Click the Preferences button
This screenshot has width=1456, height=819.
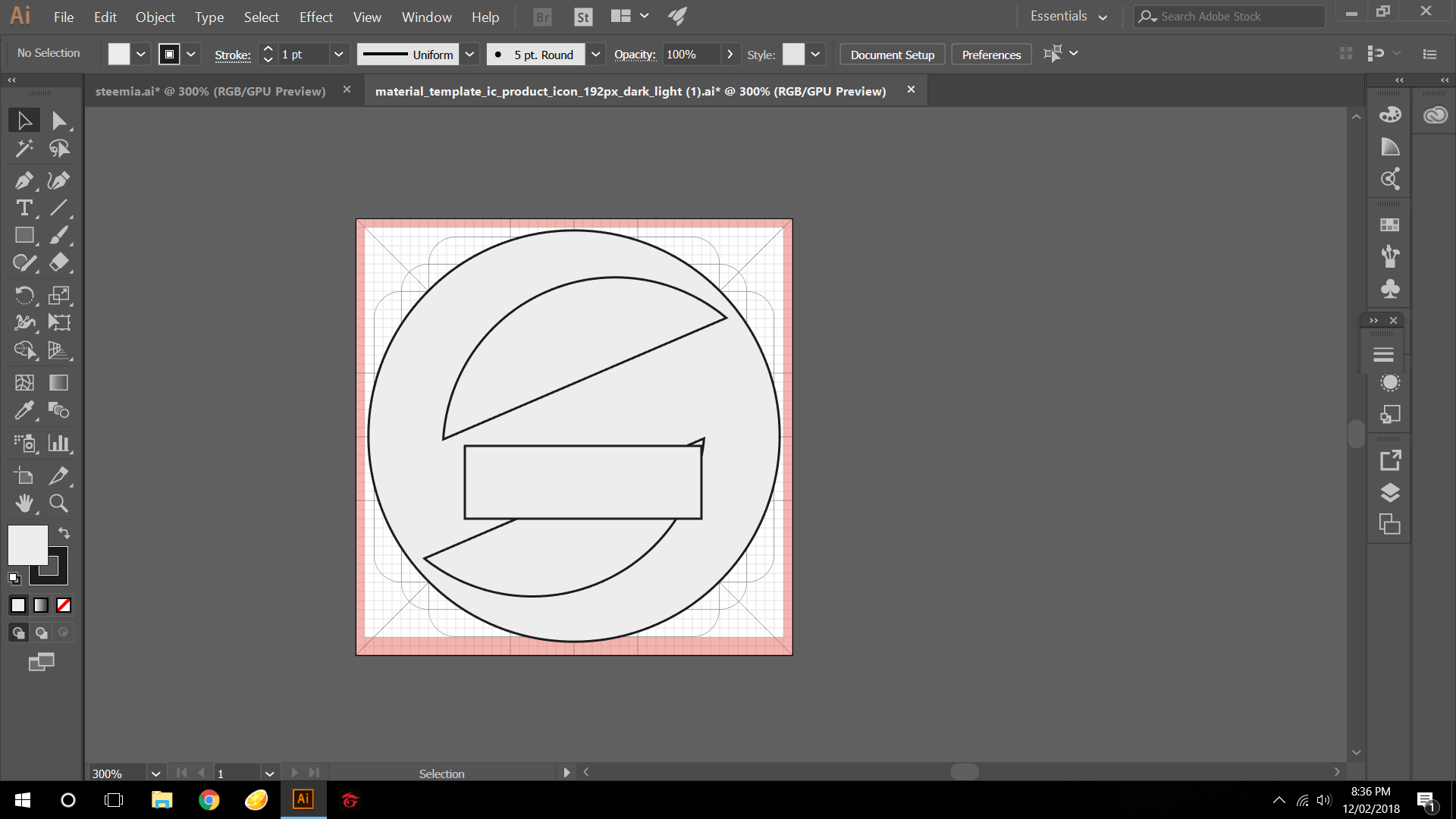pyautogui.click(x=991, y=55)
